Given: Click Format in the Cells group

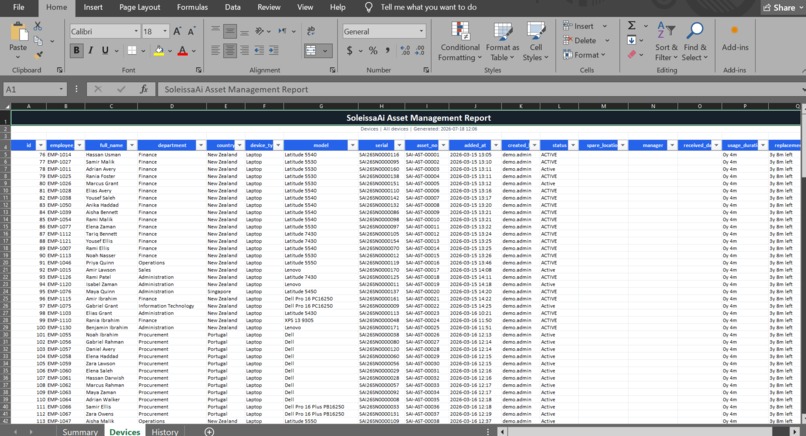Looking at the screenshot, I should (x=586, y=54).
